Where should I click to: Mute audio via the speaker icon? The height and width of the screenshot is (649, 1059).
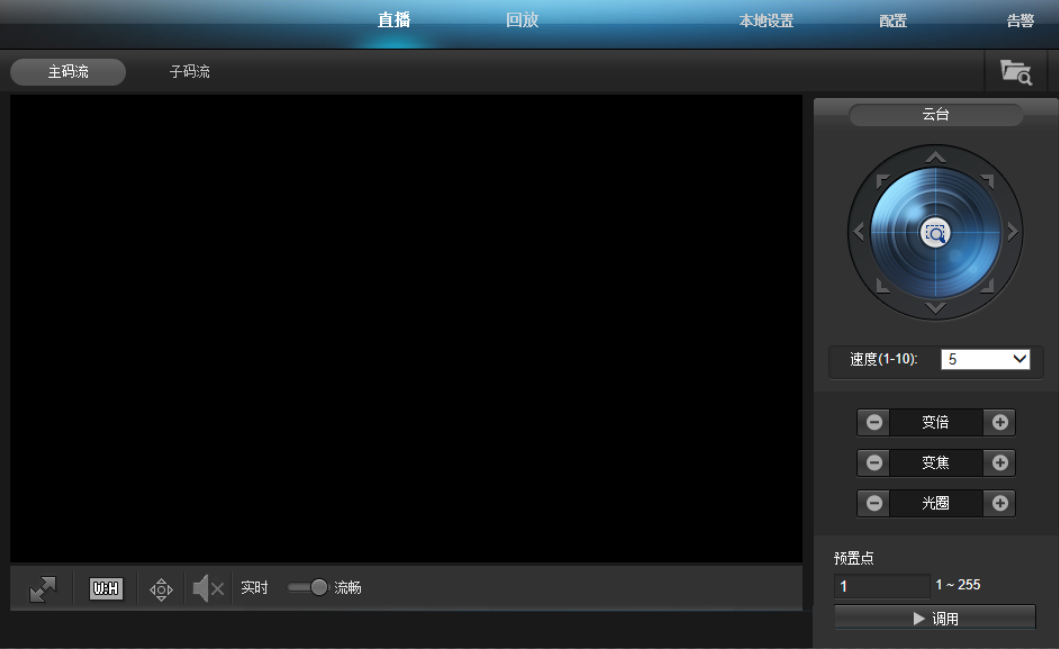click(210, 588)
